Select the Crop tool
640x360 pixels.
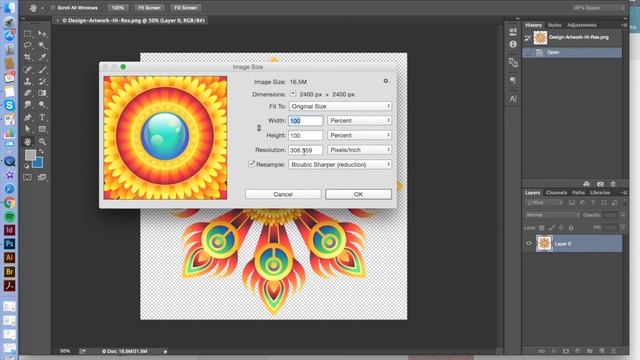(27, 57)
